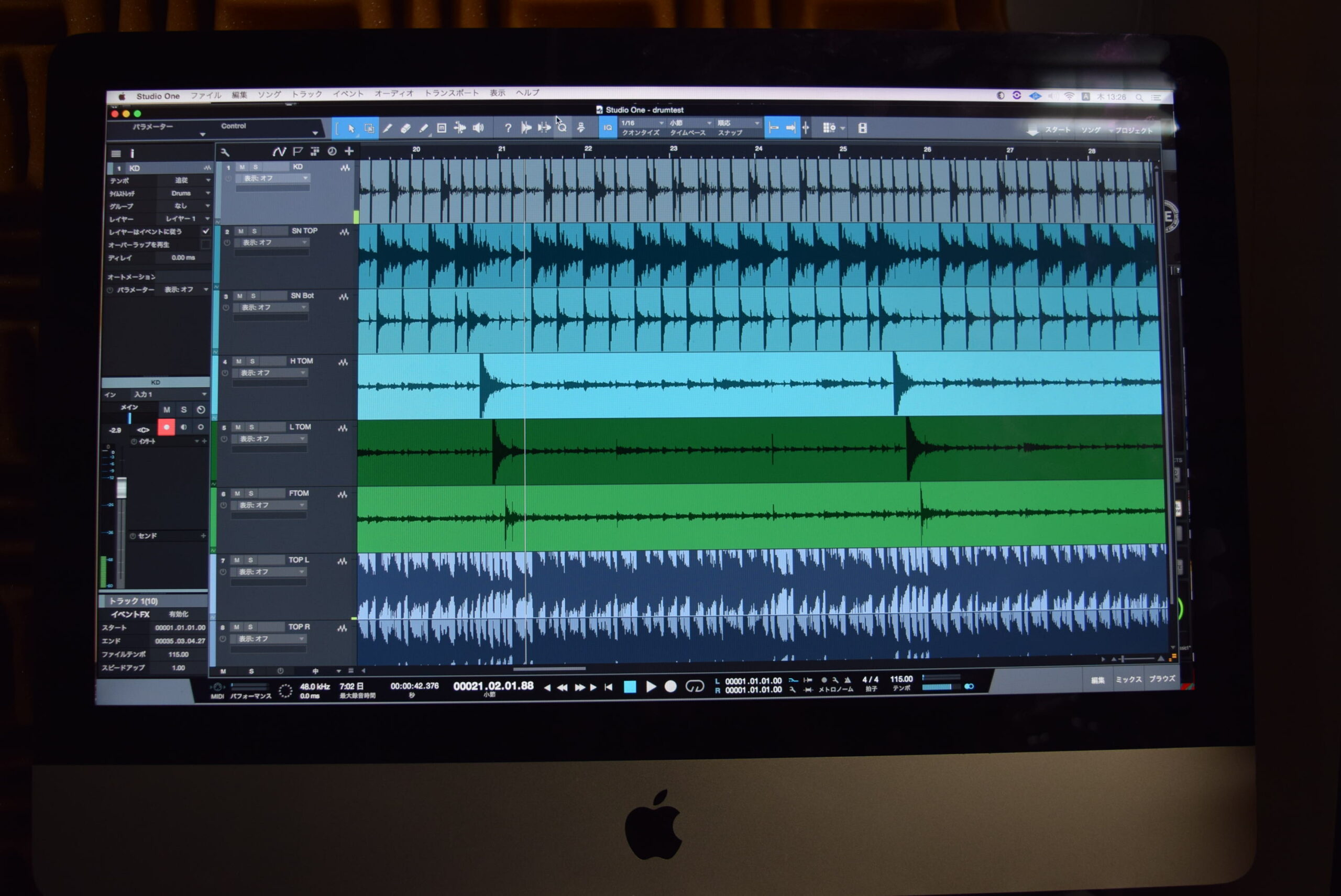The width and height of the screenshot is (1341, 896).
Task: Click the wrench settings icon above tracks
Action: pos(225,152)
